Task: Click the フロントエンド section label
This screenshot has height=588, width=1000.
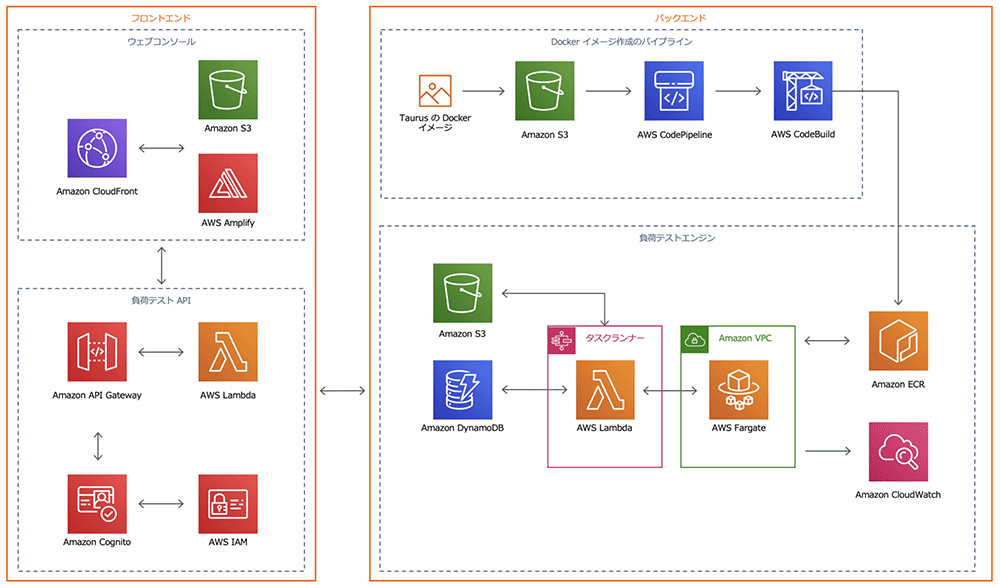Action: [160, 17]
